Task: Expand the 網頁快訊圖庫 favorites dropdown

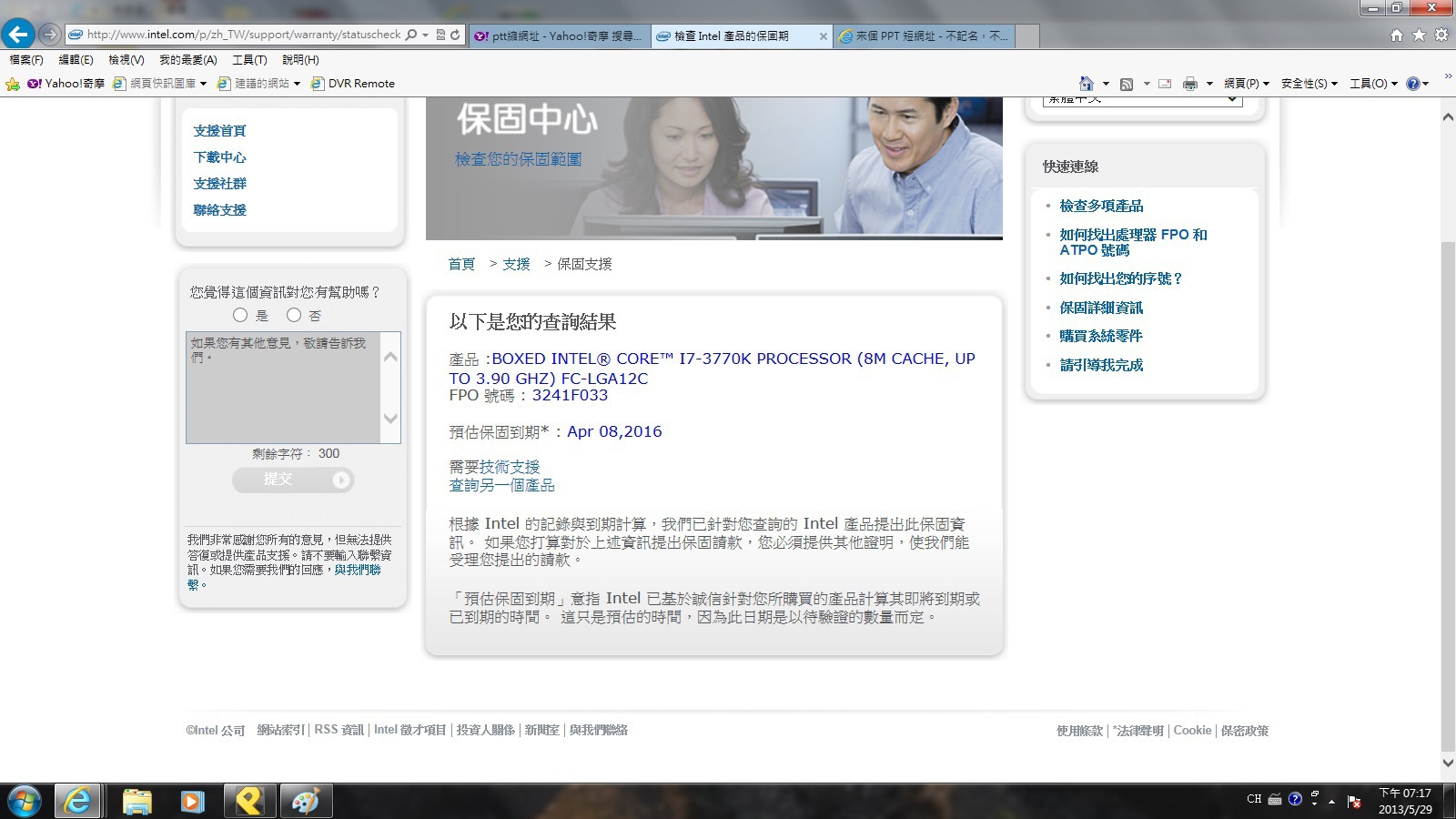Action: coord(203,84)
